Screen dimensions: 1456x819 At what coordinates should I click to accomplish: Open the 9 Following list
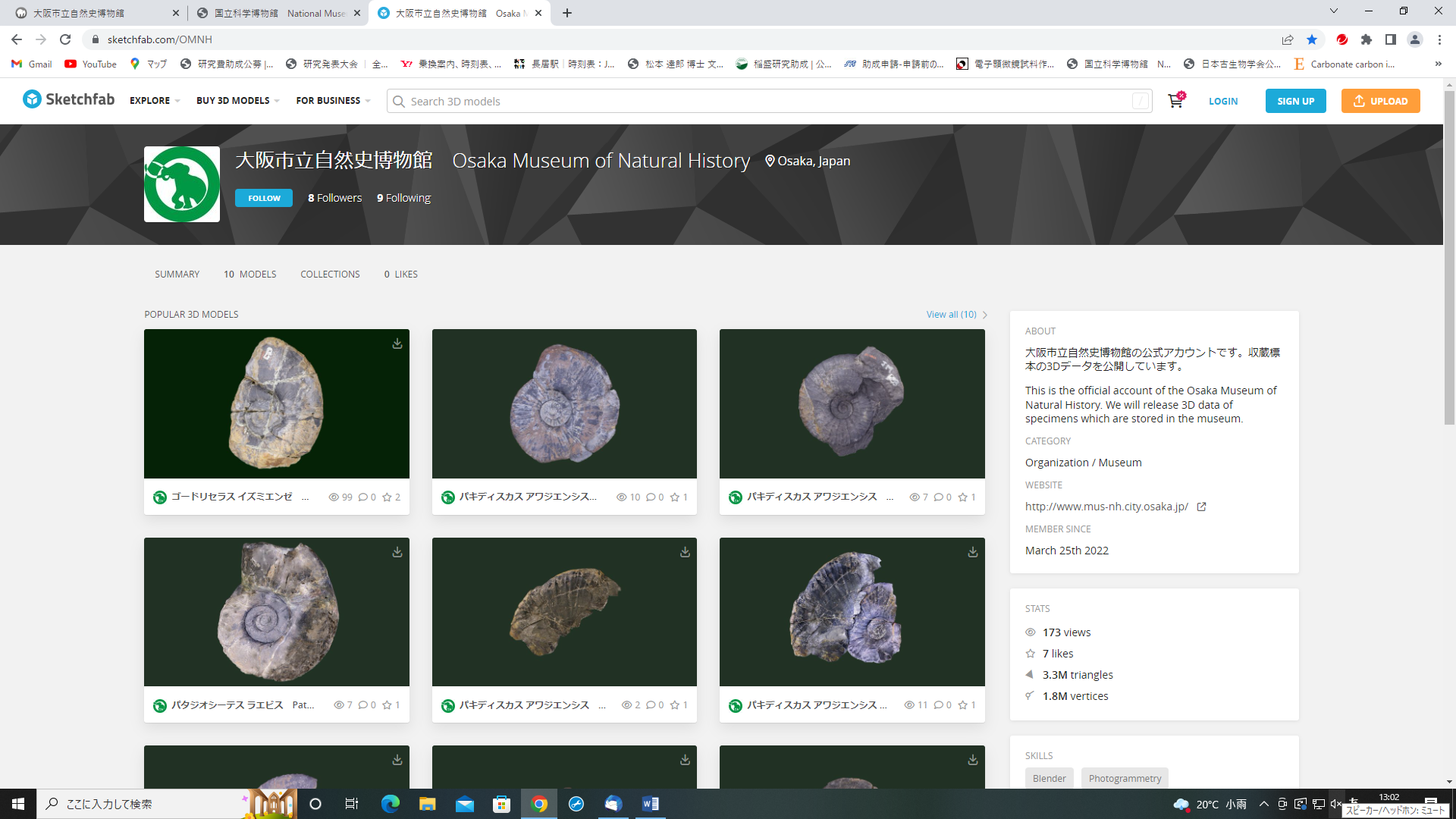(x=403, y=198)
